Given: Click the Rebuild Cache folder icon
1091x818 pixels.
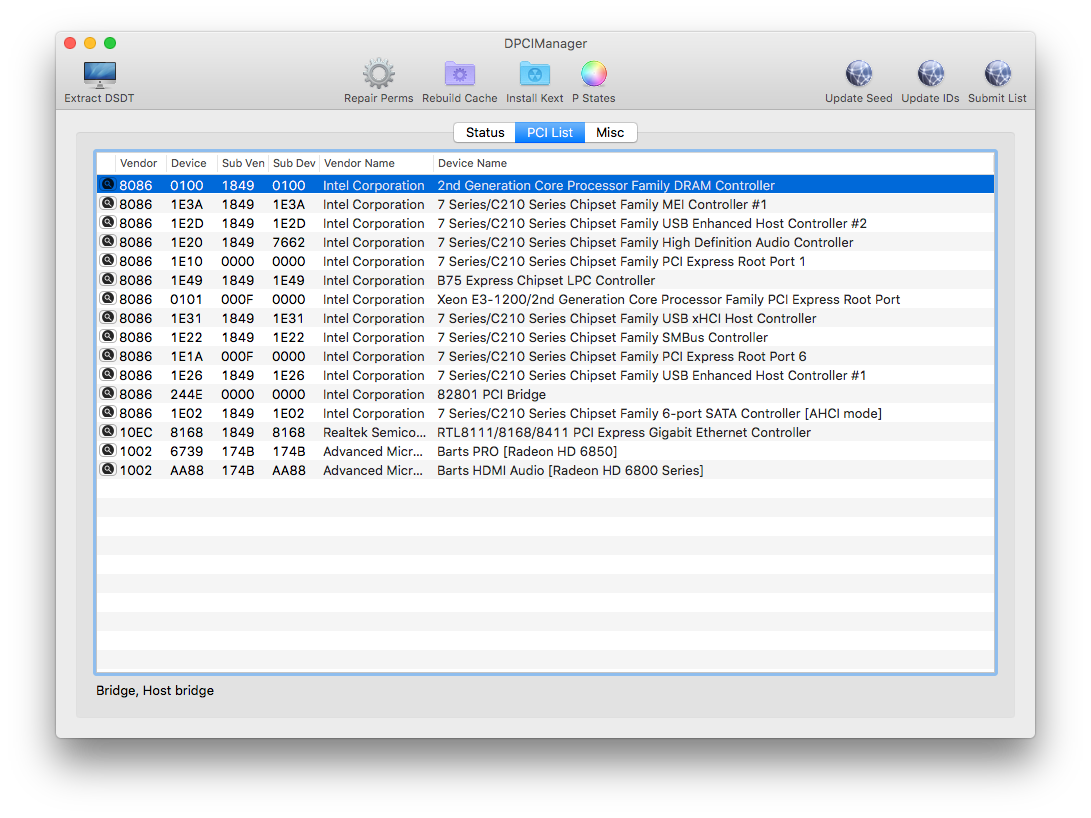Looking at the screenshot, I should (459, 75).
